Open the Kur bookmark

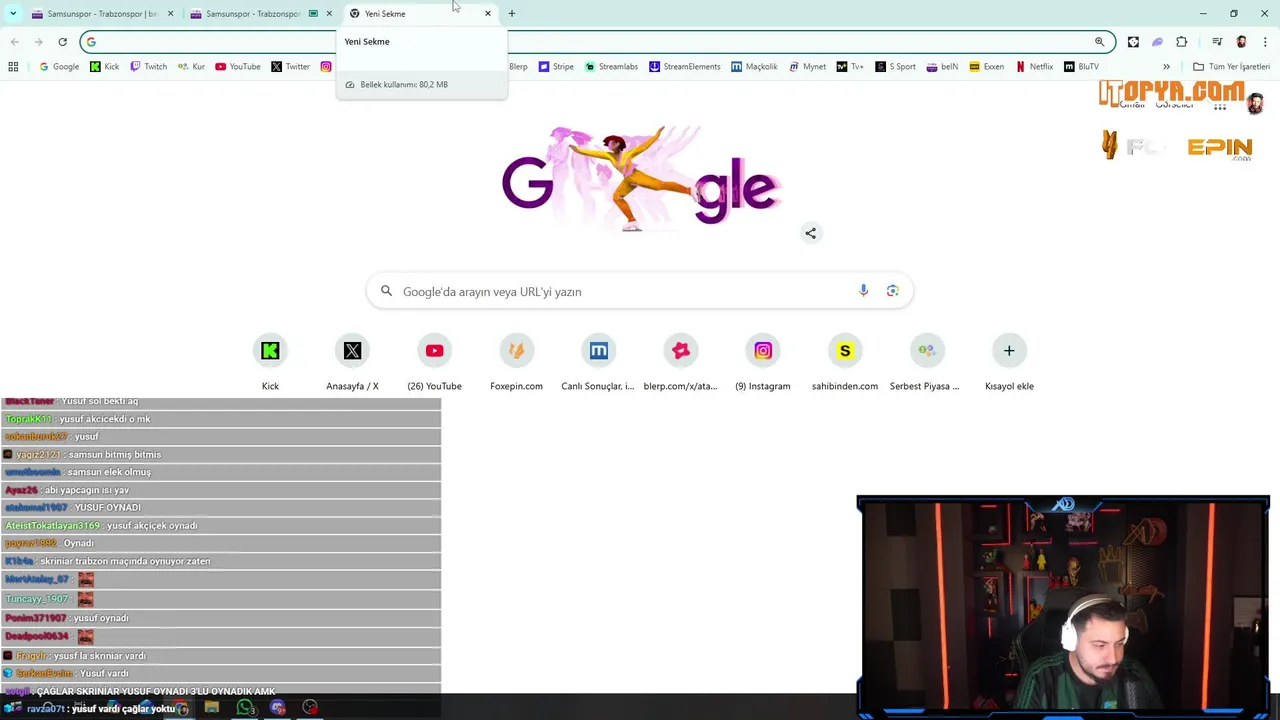coord(191,66)
